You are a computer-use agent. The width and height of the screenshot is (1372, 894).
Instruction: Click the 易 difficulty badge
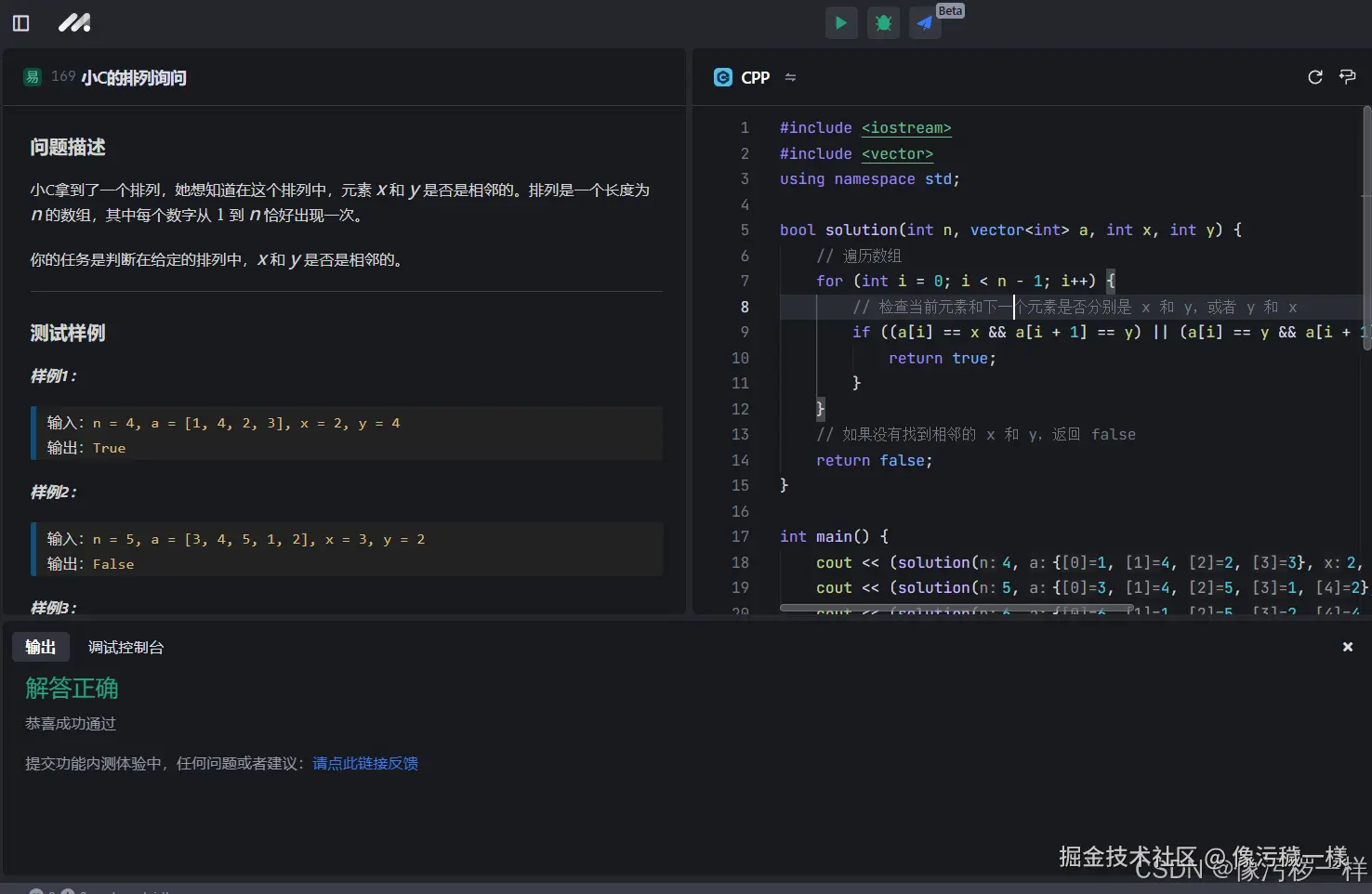click(33, 77)
